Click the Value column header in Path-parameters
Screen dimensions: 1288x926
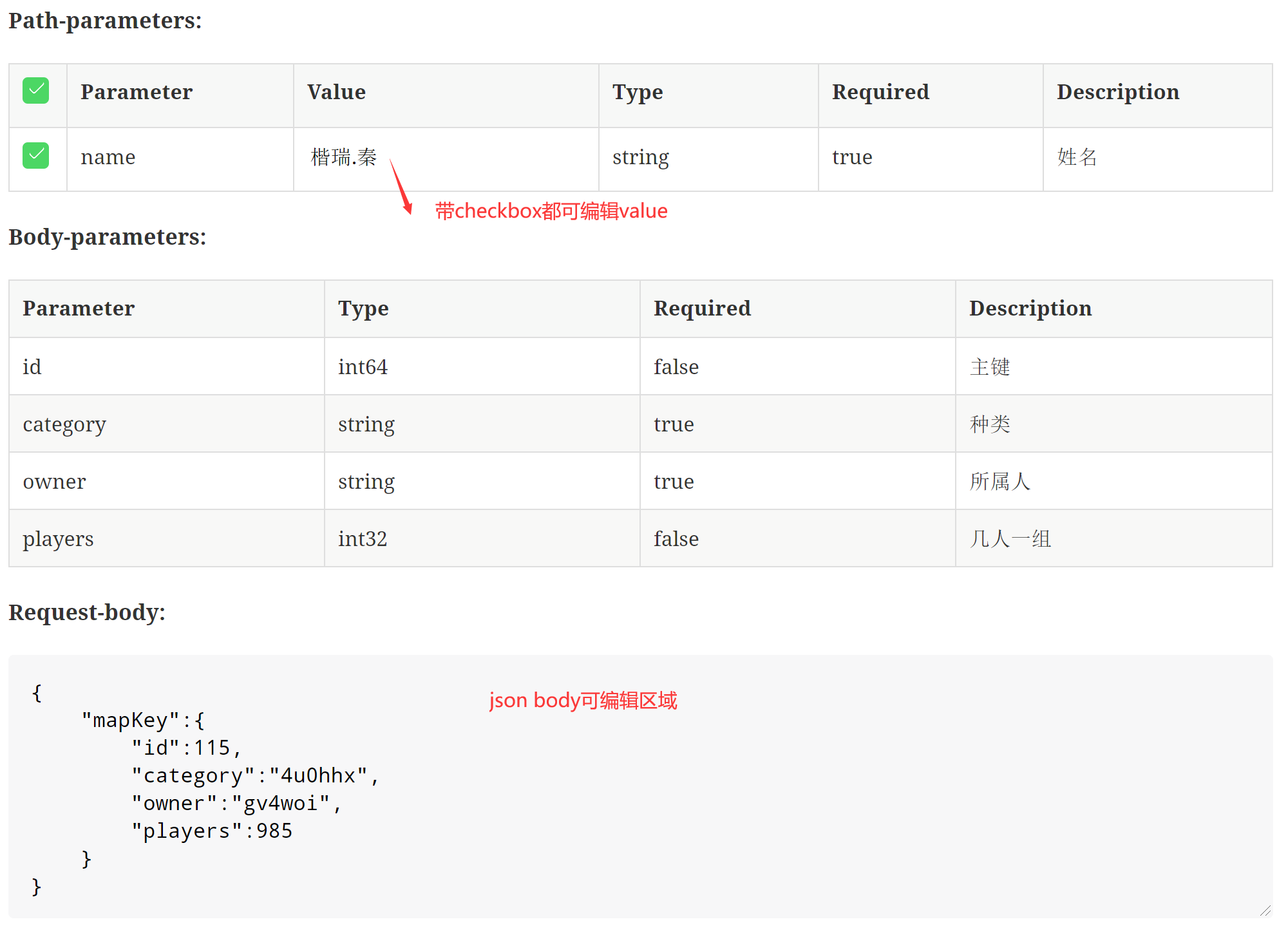[x=336, y=92]
